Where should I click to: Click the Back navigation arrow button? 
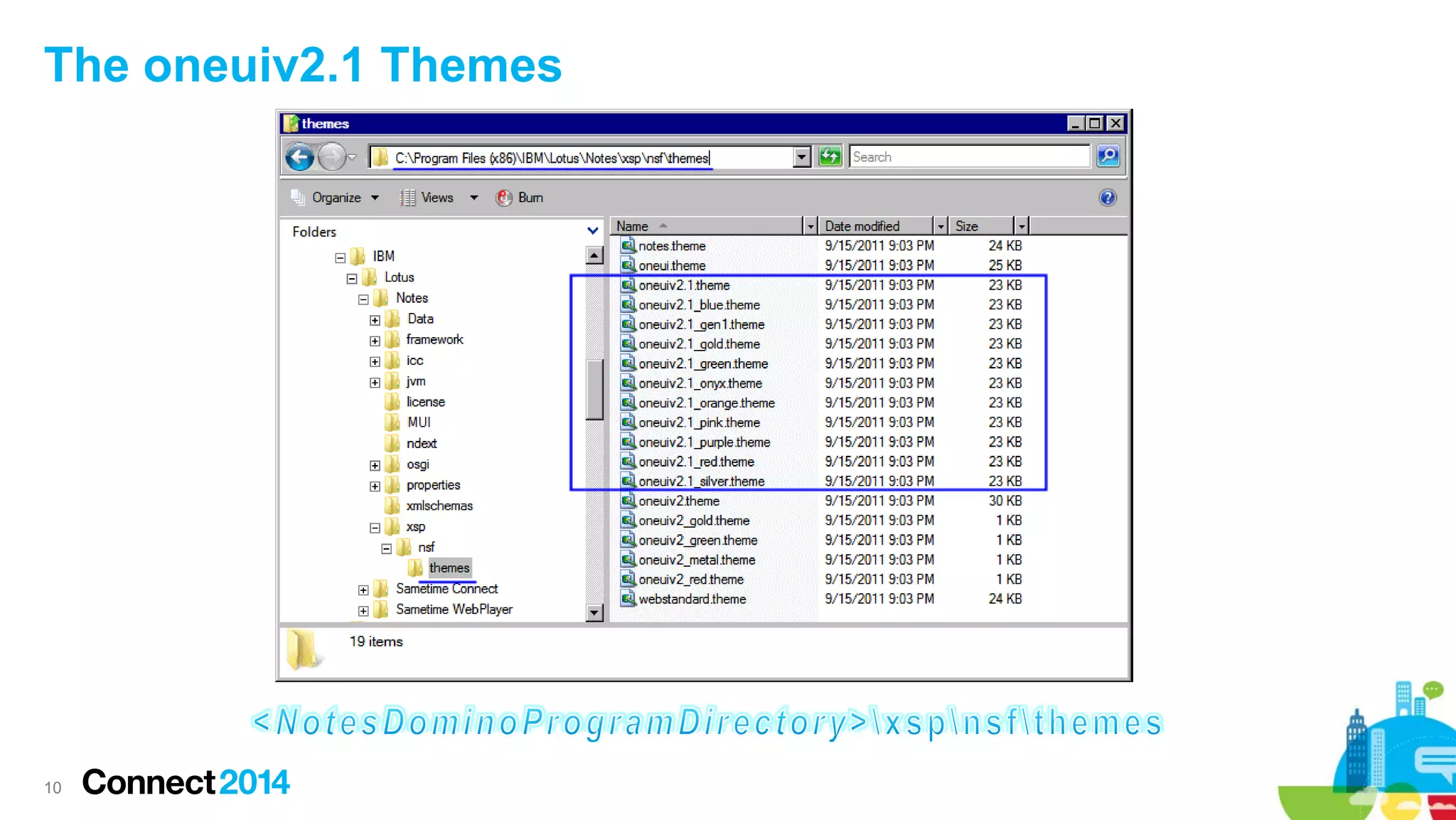299,156
